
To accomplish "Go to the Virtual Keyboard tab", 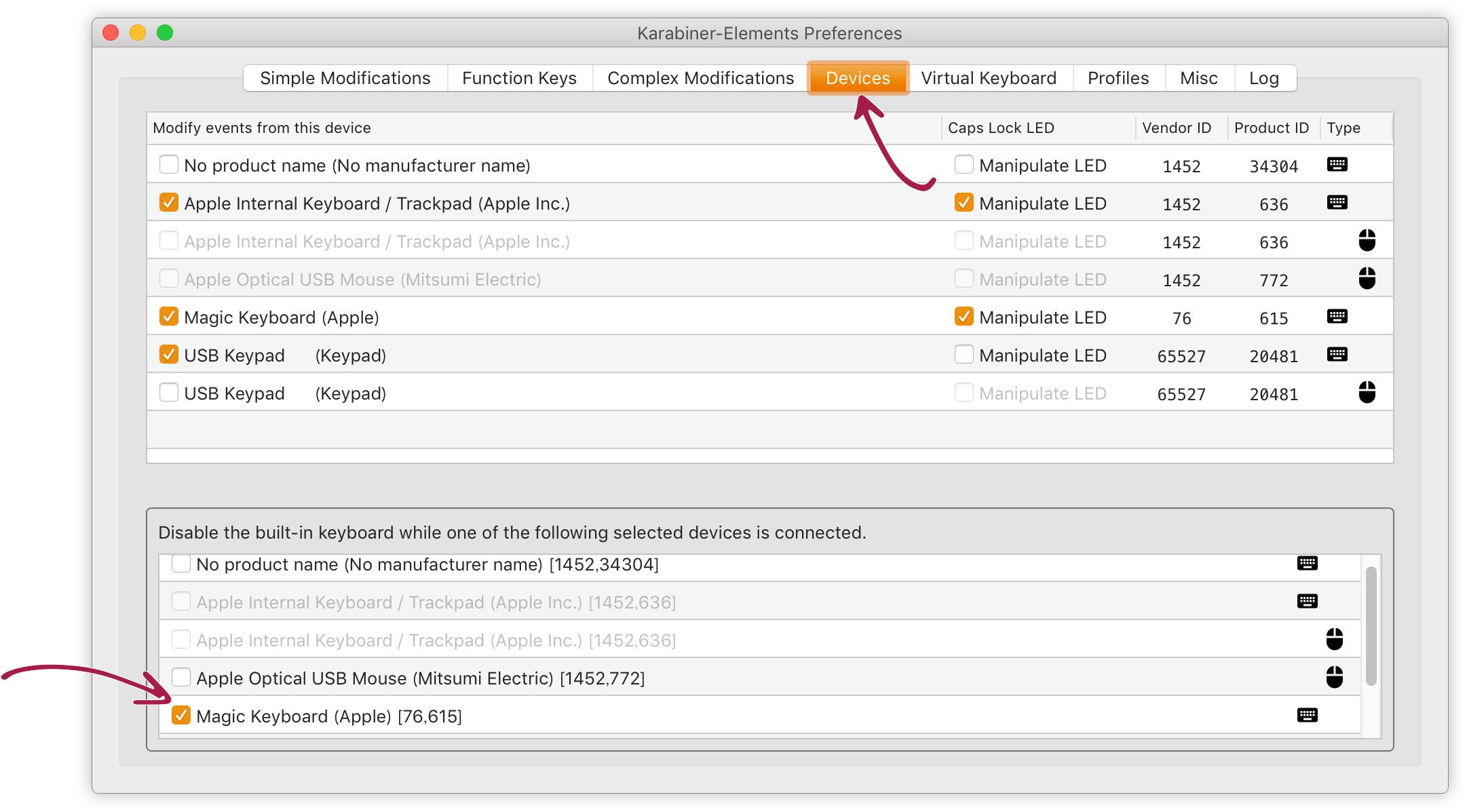I will (x=989, y=78).
